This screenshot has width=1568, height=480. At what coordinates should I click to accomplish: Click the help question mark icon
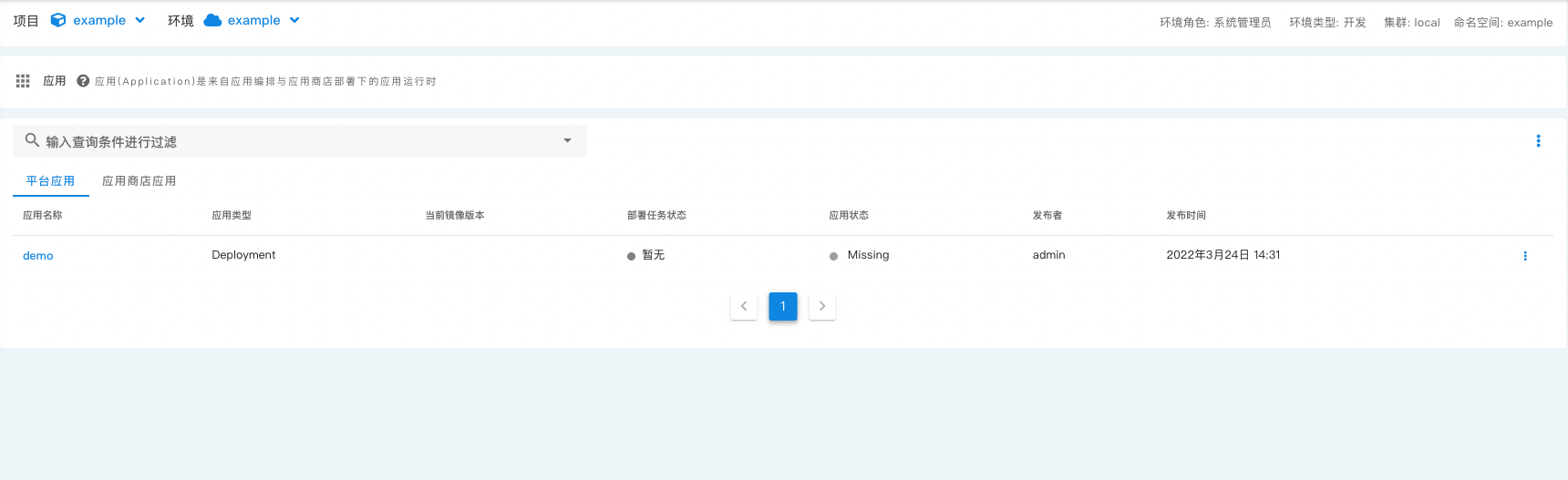click(83, 81)
